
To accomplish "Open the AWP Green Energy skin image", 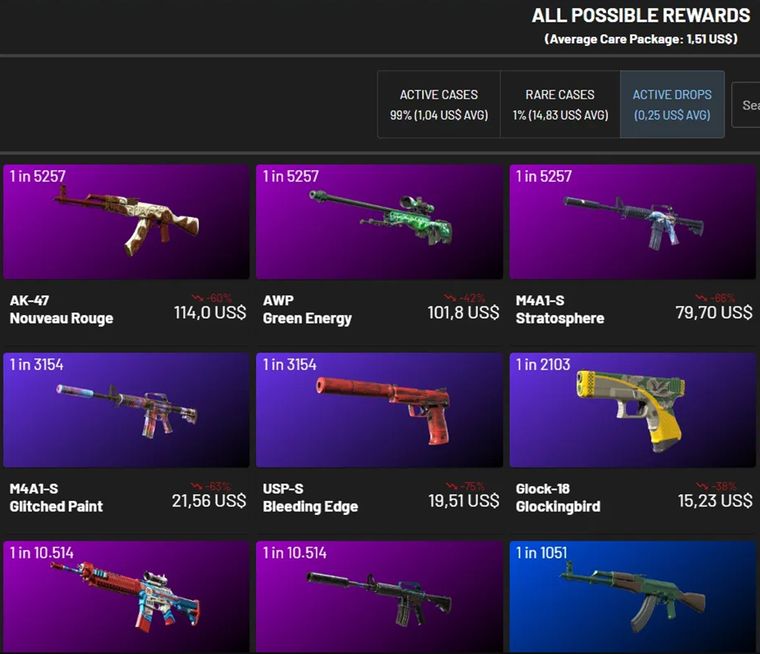I will pos(379,222).
